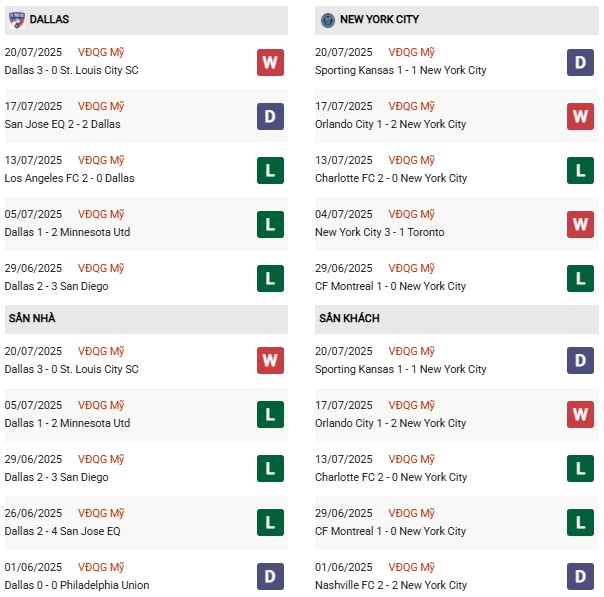The height and width of the screenshot is (597, 604).
Task: Click W badge for Dallas vs St. Louis in the top Dallas list
Action: 270,62
